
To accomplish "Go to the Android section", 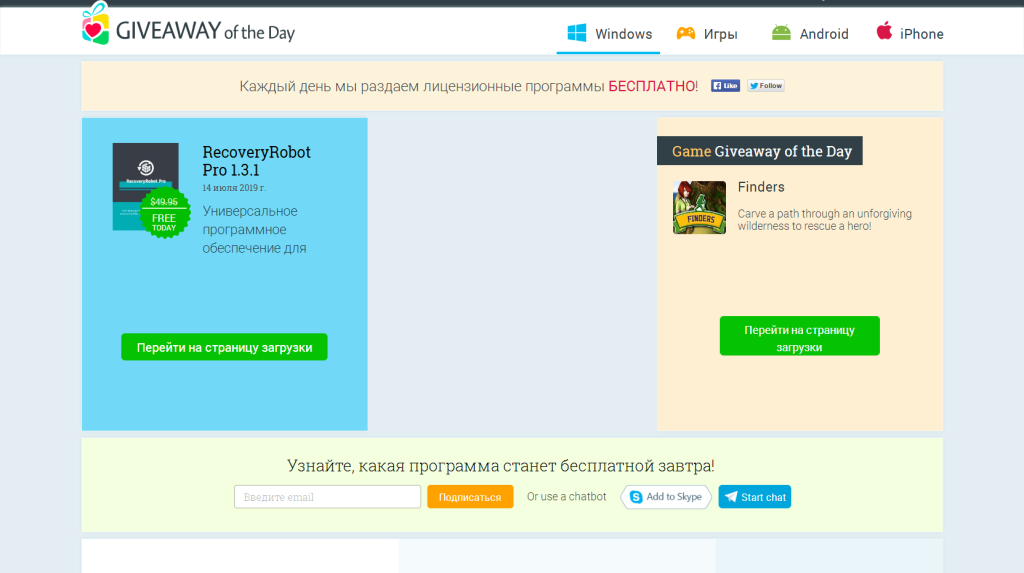I will [824, 34].
